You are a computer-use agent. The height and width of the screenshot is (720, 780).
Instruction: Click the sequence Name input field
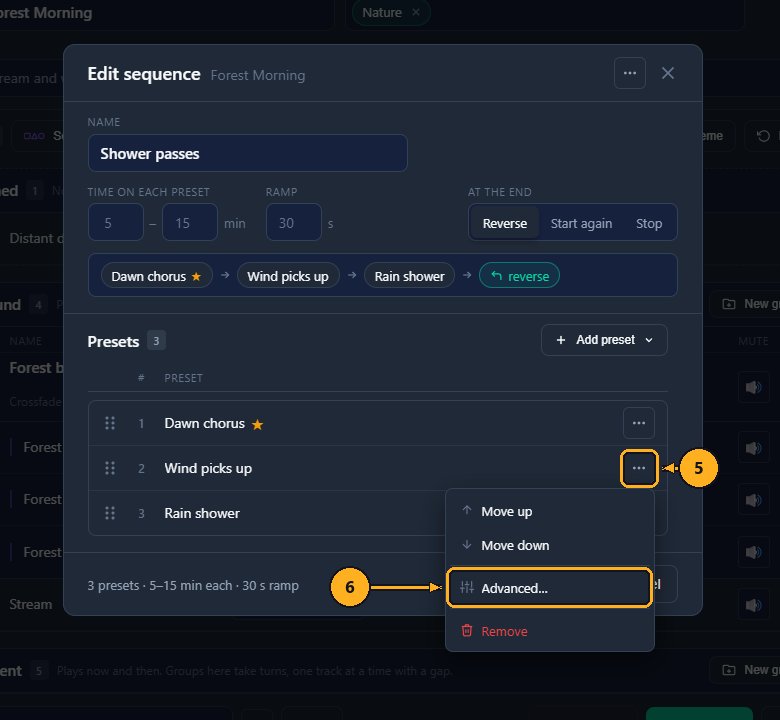pos(248,153)
